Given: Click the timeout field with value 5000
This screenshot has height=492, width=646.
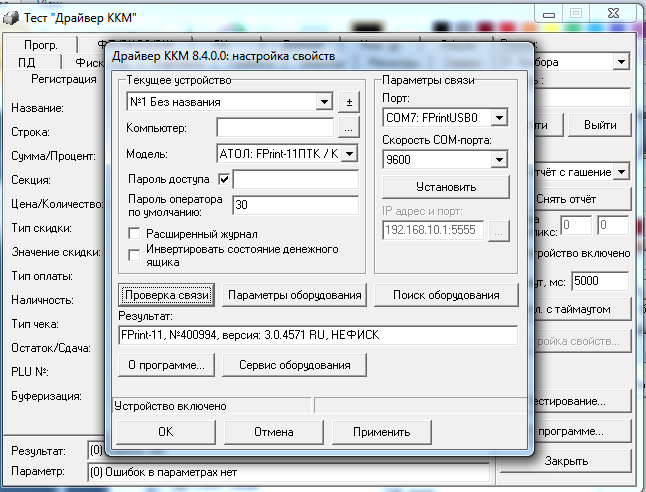Looking at the screenshot, I should 600,281.
